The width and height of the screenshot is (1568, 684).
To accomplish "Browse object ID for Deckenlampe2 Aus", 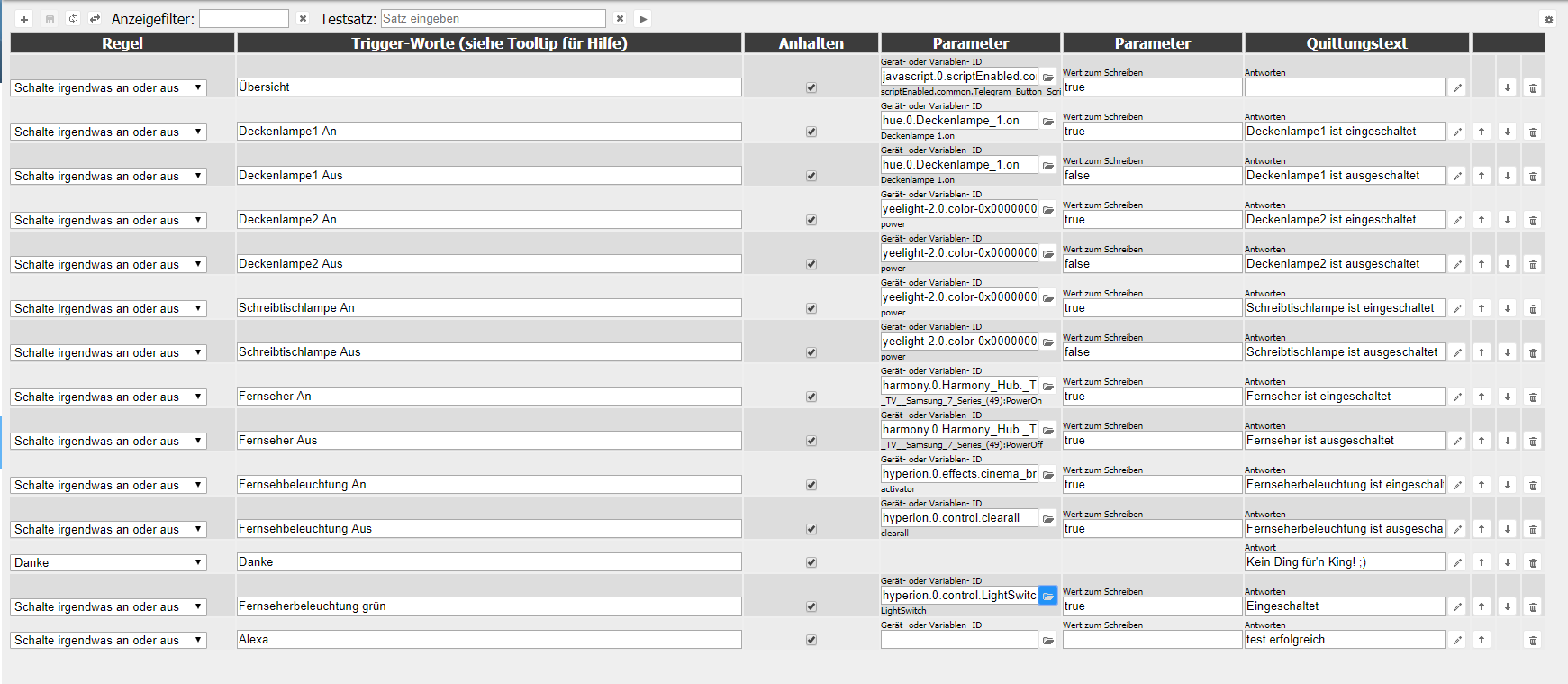I will [x=1048, y=253].
